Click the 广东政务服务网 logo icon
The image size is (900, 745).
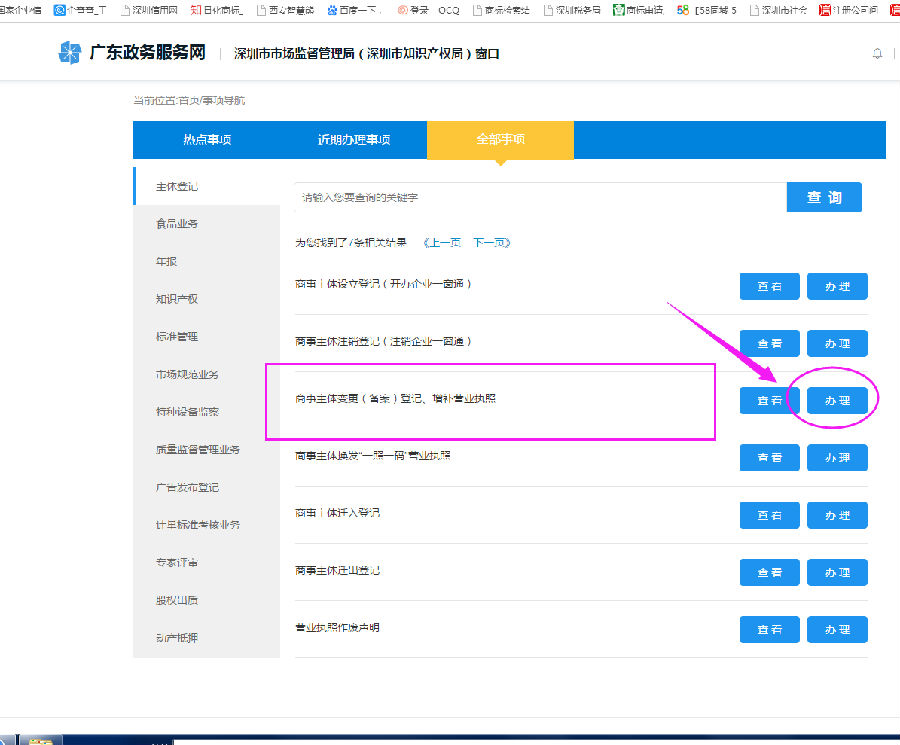point(69,53)
